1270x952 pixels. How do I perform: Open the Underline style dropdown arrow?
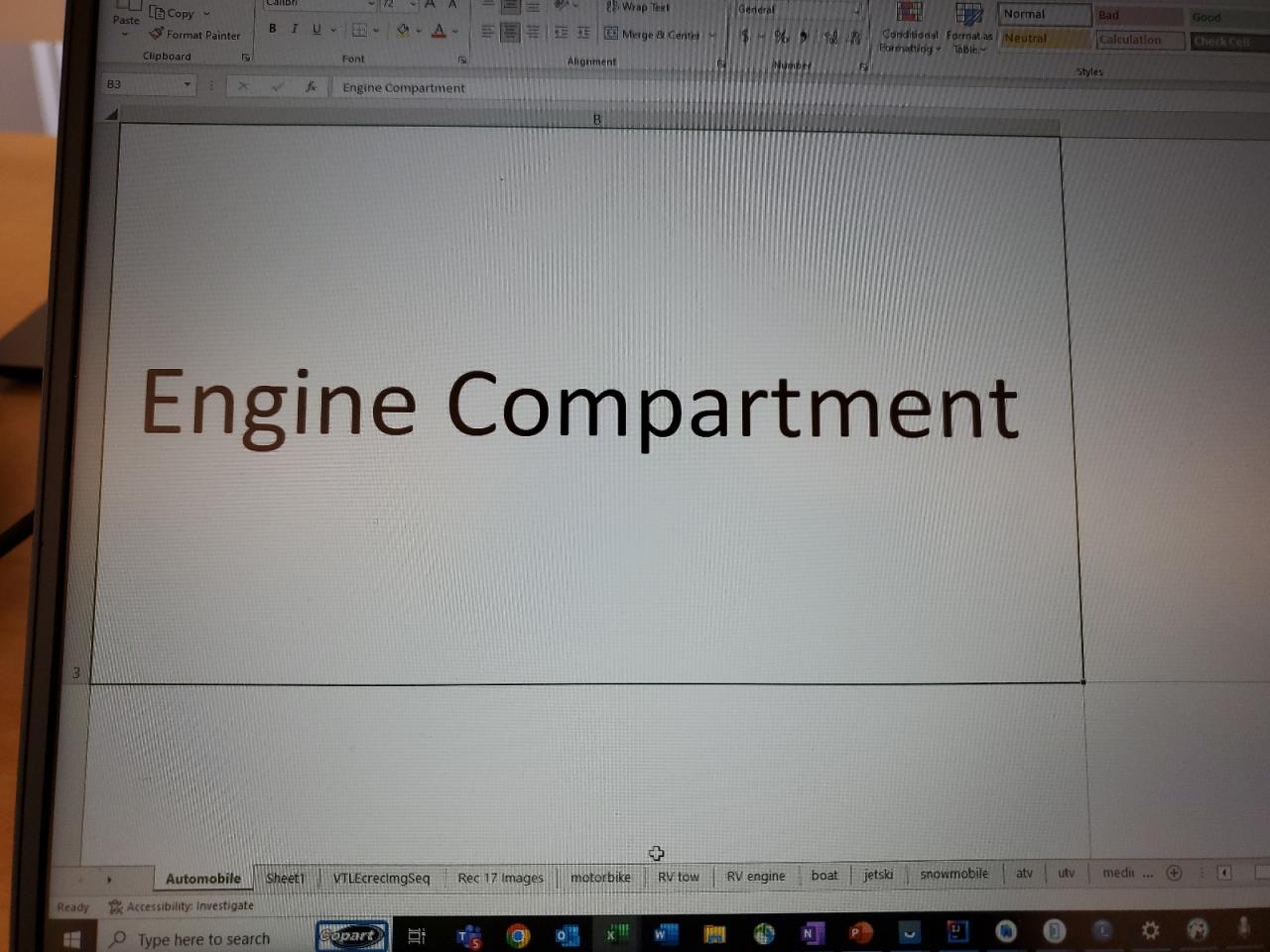[333, 30]
